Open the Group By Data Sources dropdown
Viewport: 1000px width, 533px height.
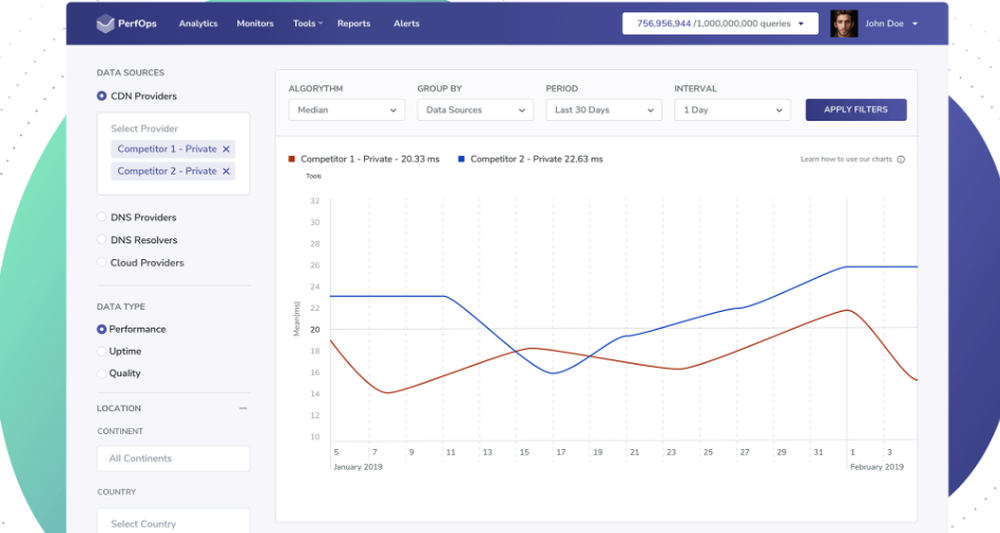coord(475,110)
